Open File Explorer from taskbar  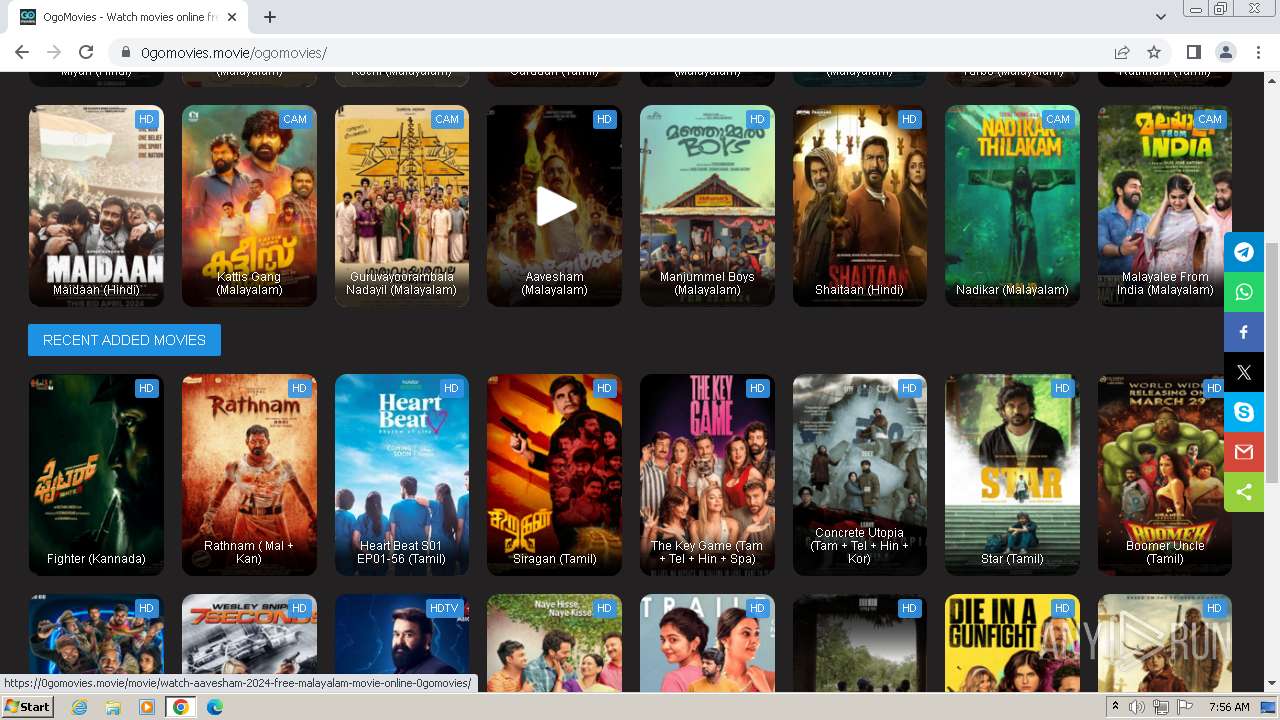point(113,707)
